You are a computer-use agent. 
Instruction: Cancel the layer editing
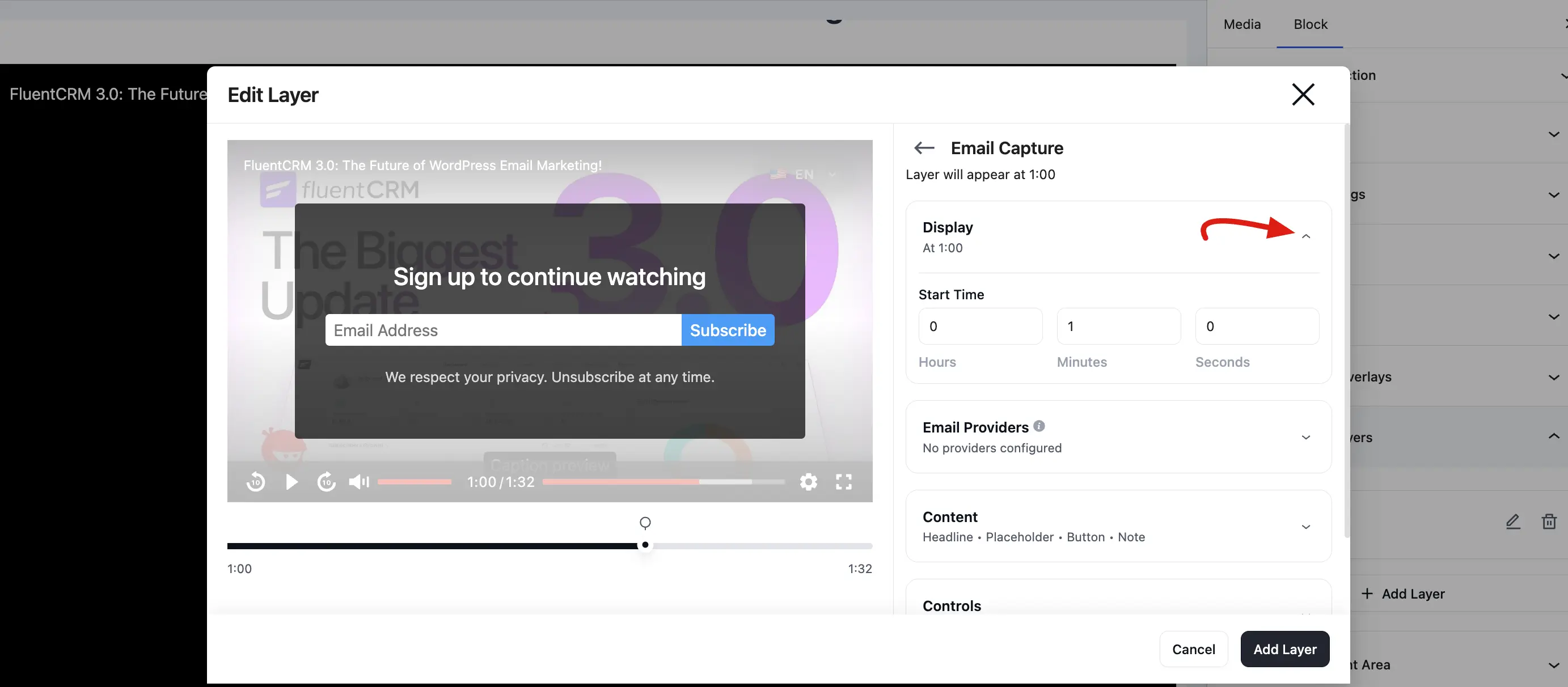(1193, 649)
